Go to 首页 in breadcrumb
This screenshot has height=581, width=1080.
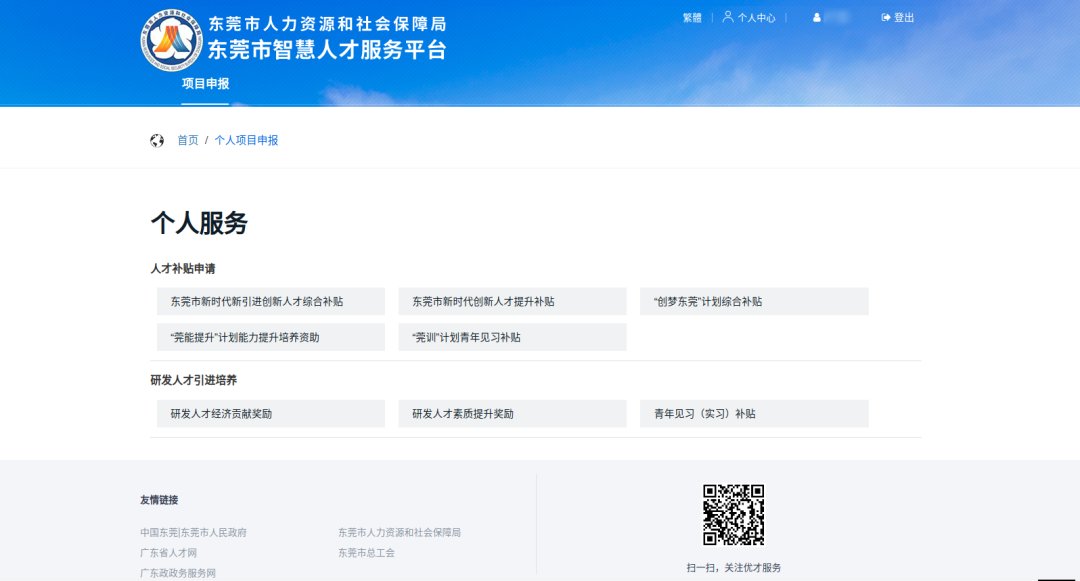point(188,141)
